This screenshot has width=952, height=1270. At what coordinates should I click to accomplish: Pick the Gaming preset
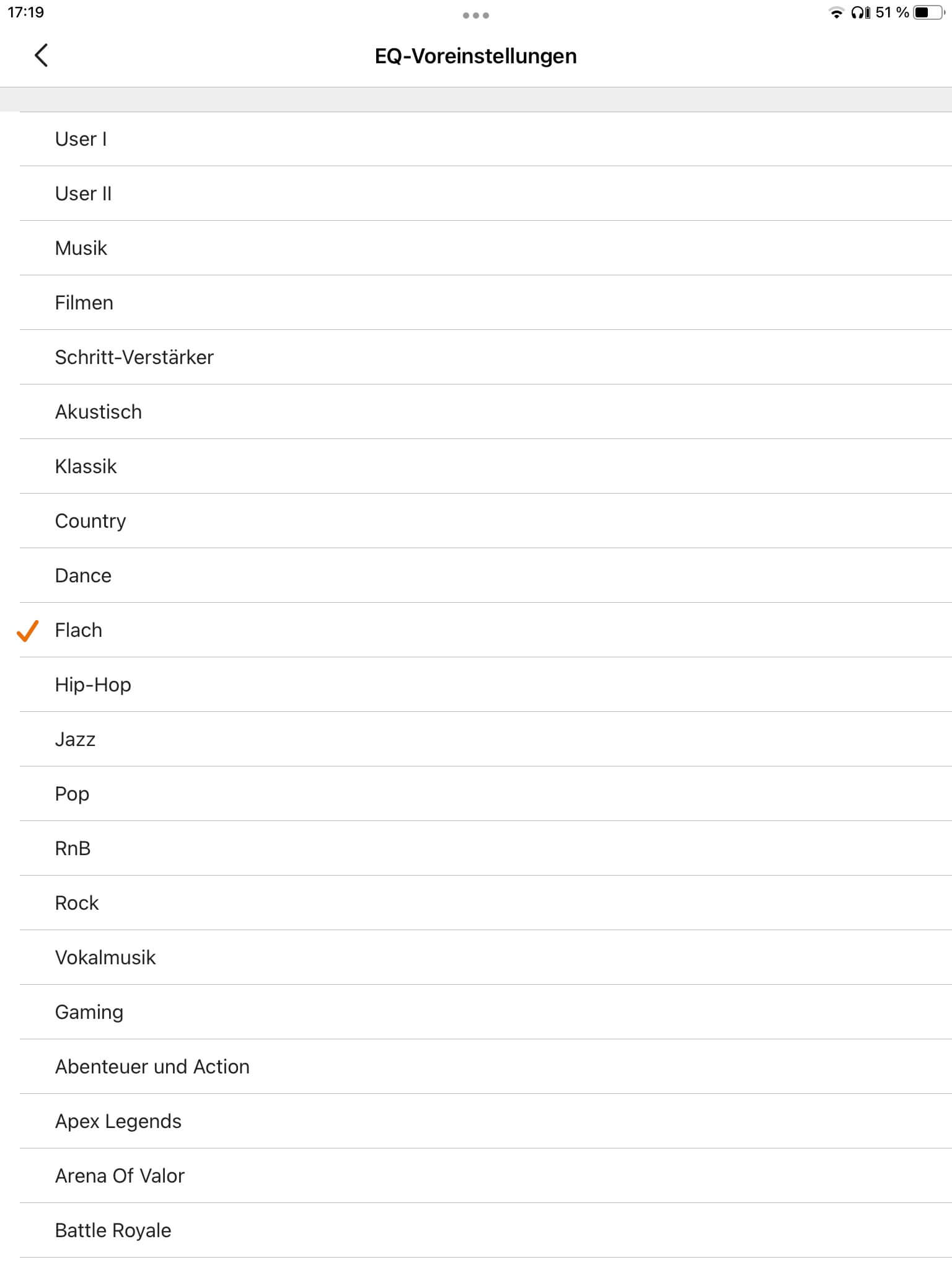(x=89, y=1013)
